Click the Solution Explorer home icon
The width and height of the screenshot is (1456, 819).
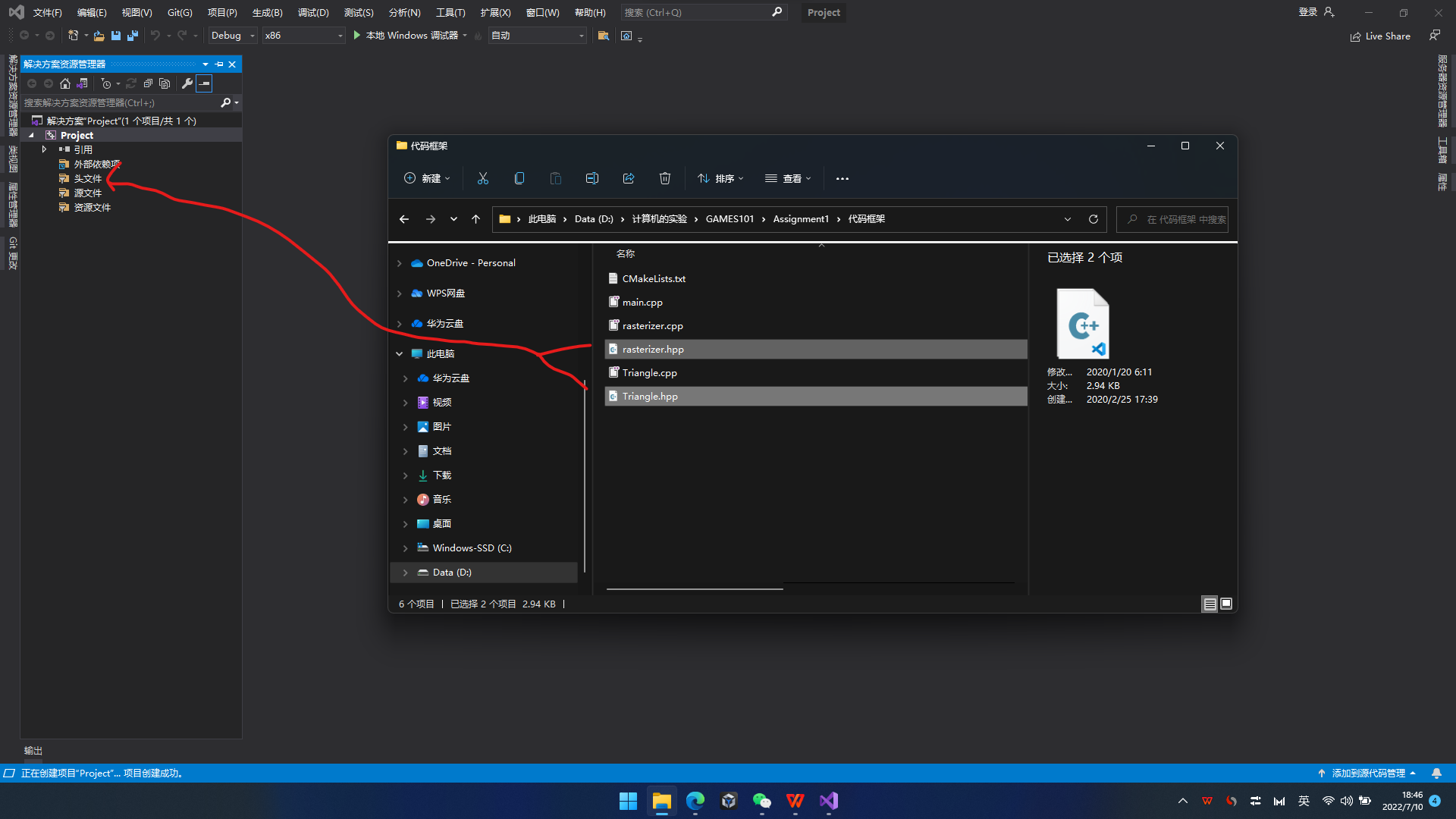tap(65, 83)
